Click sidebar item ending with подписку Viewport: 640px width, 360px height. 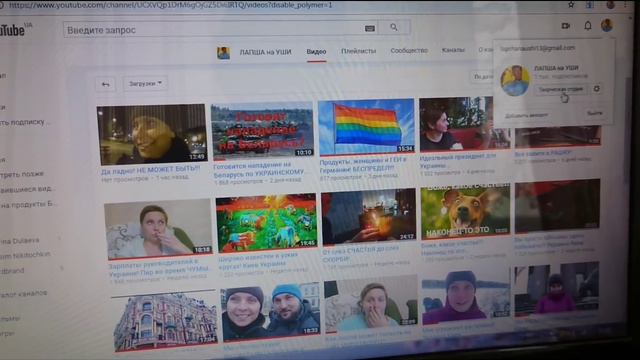click(x=25, y=122)
